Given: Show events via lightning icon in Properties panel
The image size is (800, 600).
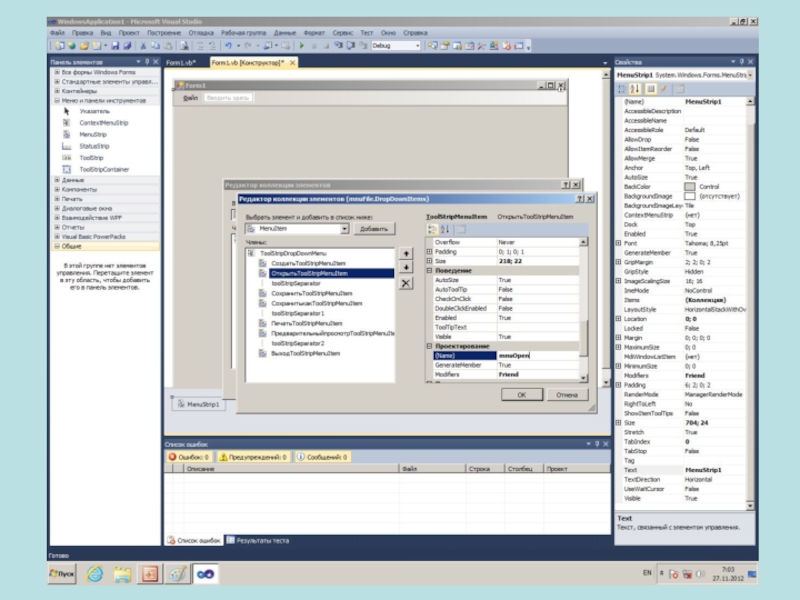Looking at the screenshot, I should click(x=662, y=89).
